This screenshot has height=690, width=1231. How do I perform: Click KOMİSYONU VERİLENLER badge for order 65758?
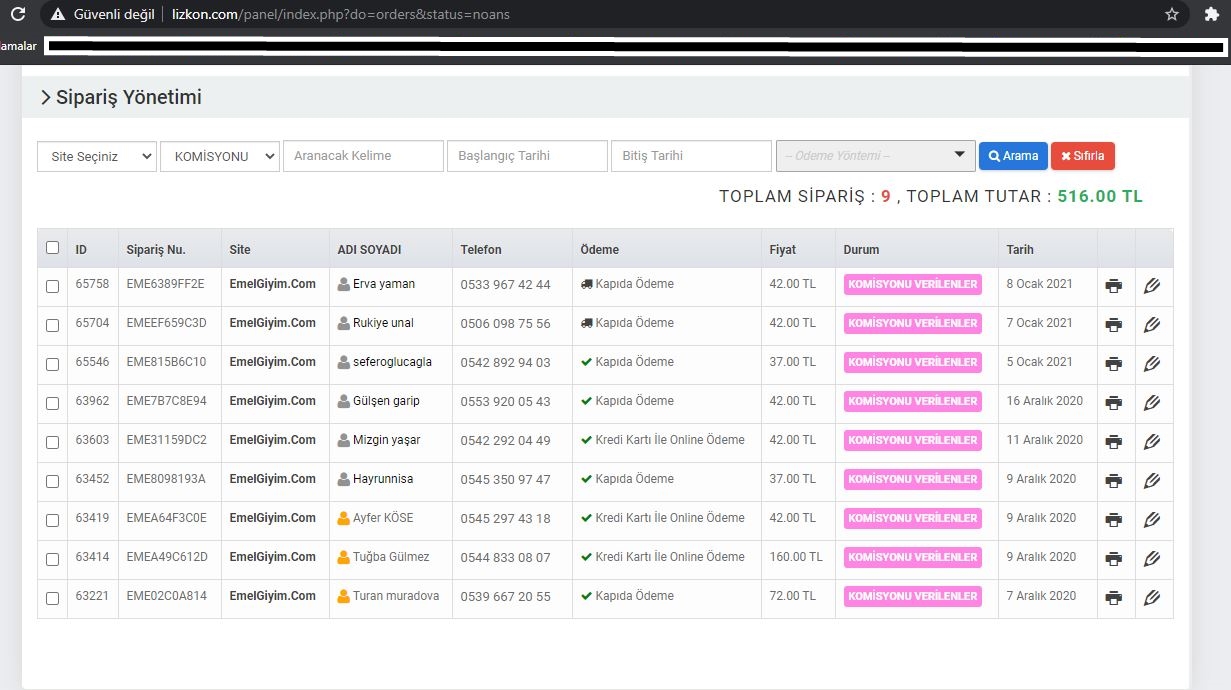point(913,284)
